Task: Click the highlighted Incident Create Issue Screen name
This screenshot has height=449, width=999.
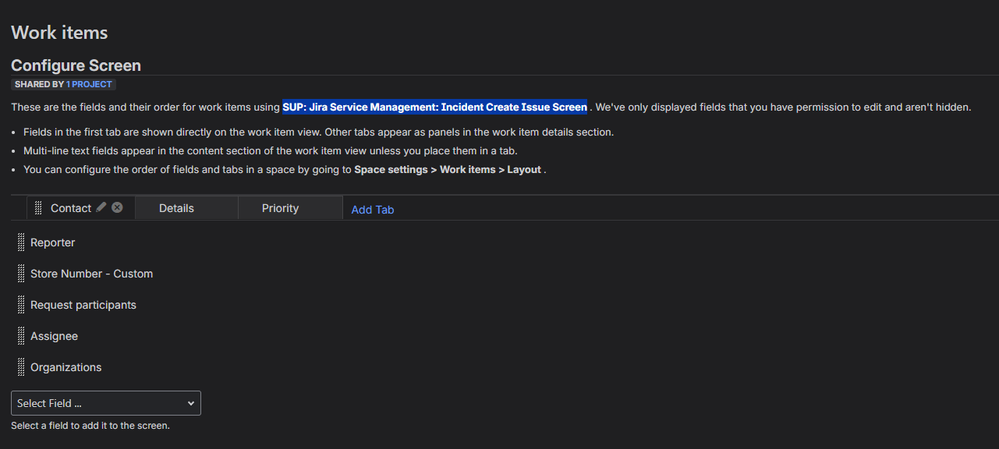Action: (435, 107)
